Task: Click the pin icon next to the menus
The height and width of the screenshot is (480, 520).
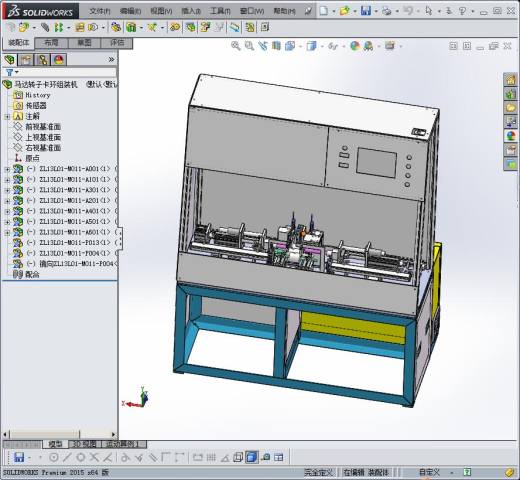Action: (308, 11)
